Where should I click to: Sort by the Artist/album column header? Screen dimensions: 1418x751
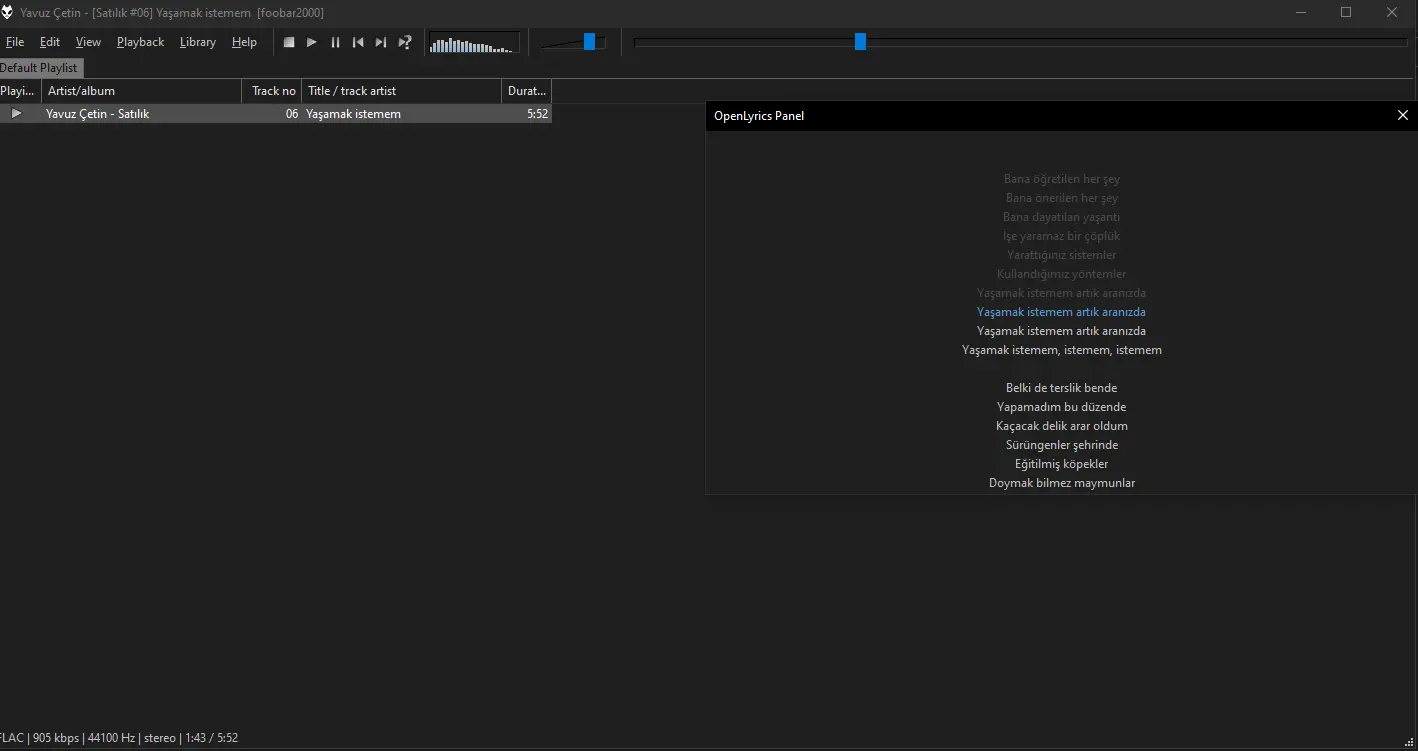coord(141,91)
